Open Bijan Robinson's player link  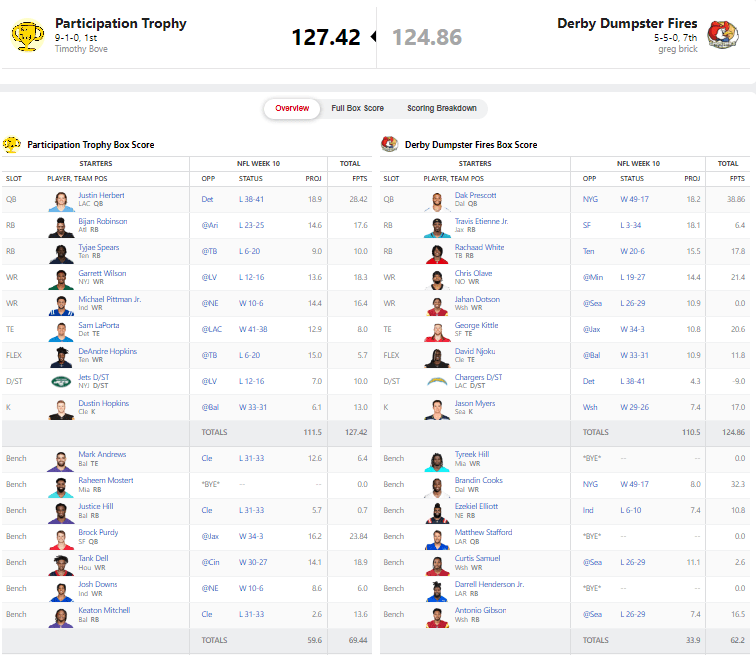point(102,221)
